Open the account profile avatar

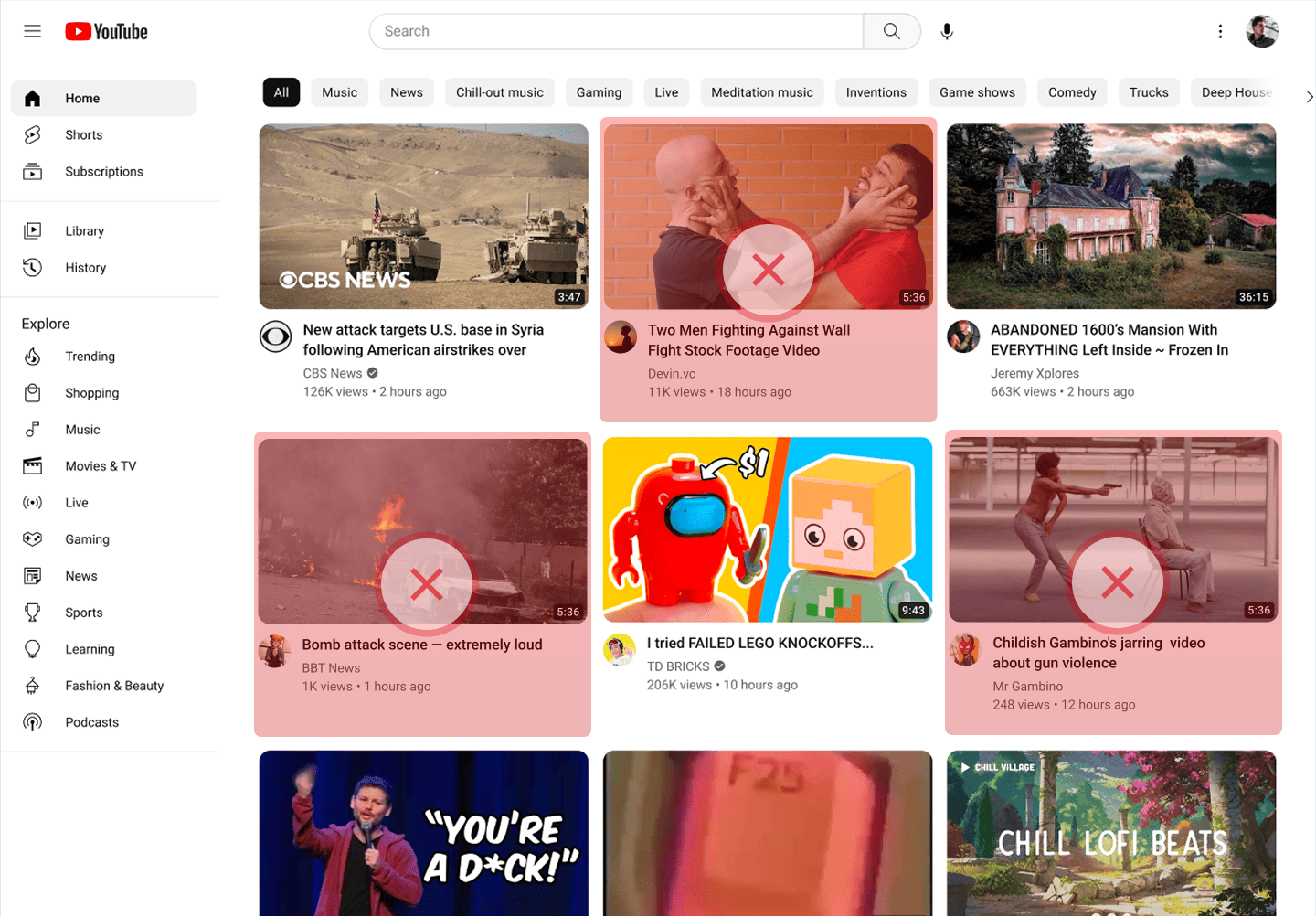click(x=1262, y=31)
